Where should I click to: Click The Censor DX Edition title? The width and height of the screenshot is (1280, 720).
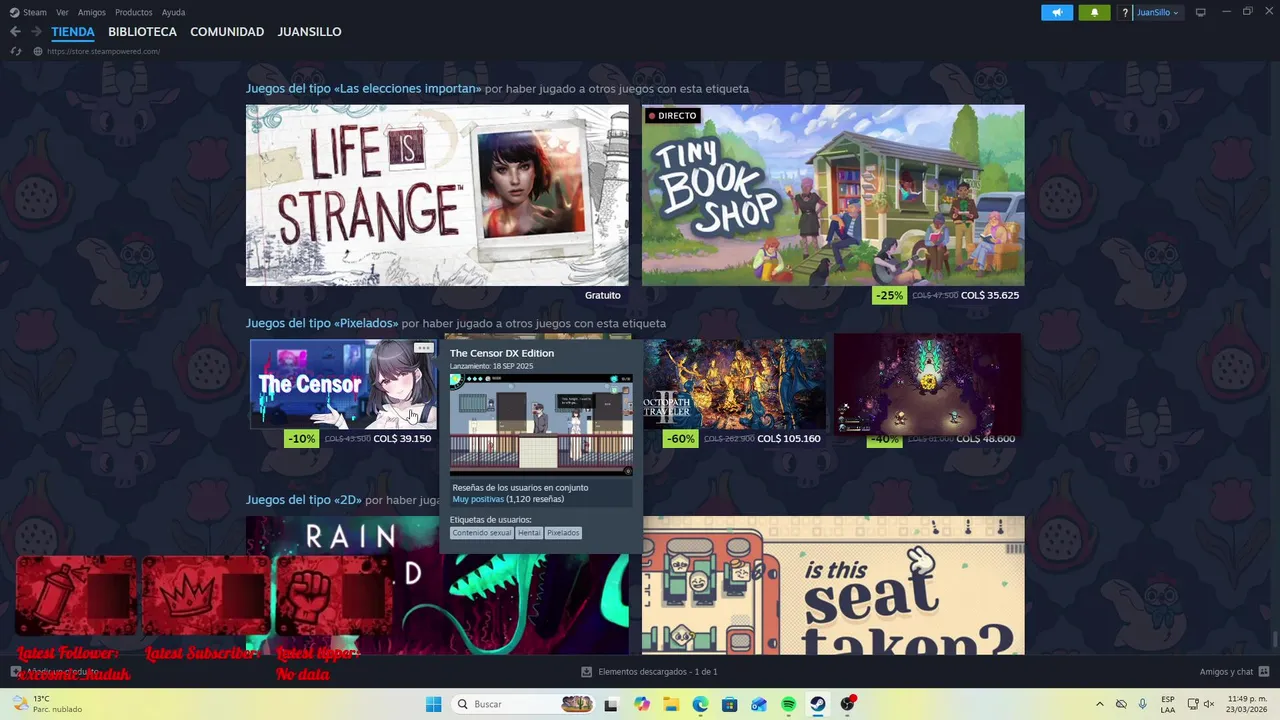point(501,353)
